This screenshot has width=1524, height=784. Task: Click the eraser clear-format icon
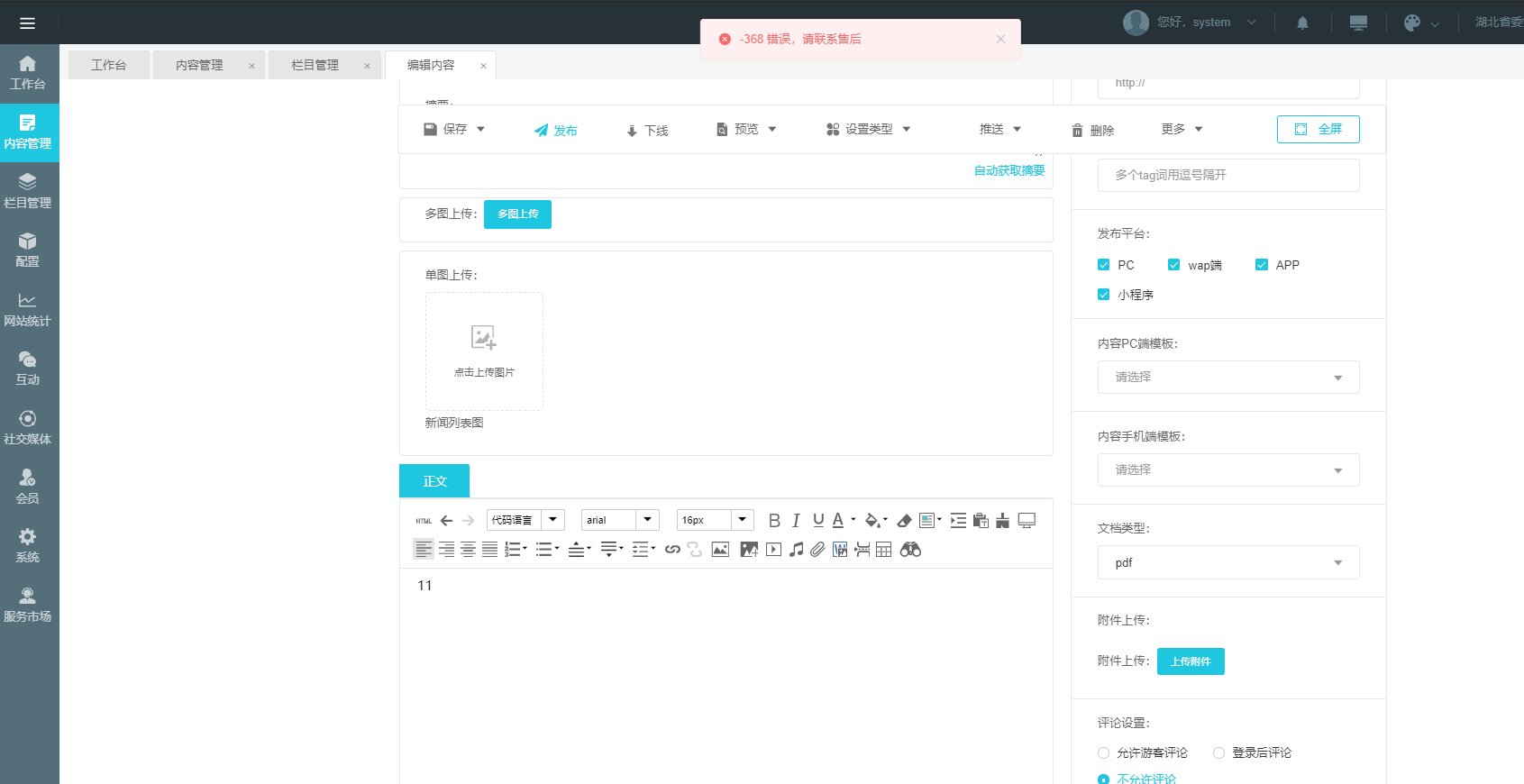(x=904, y=521)
